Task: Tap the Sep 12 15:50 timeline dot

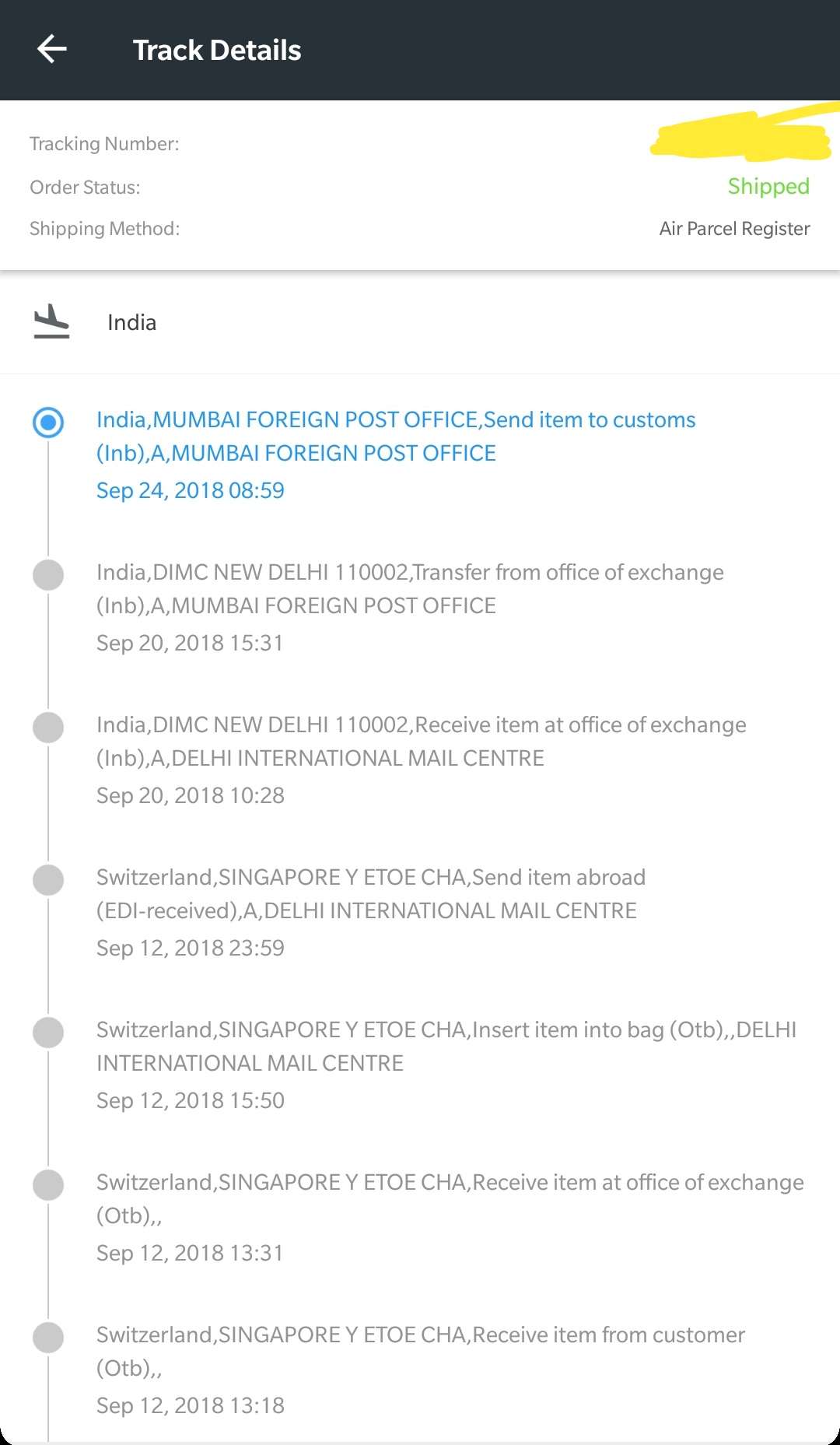Action: click(48, 1033)
